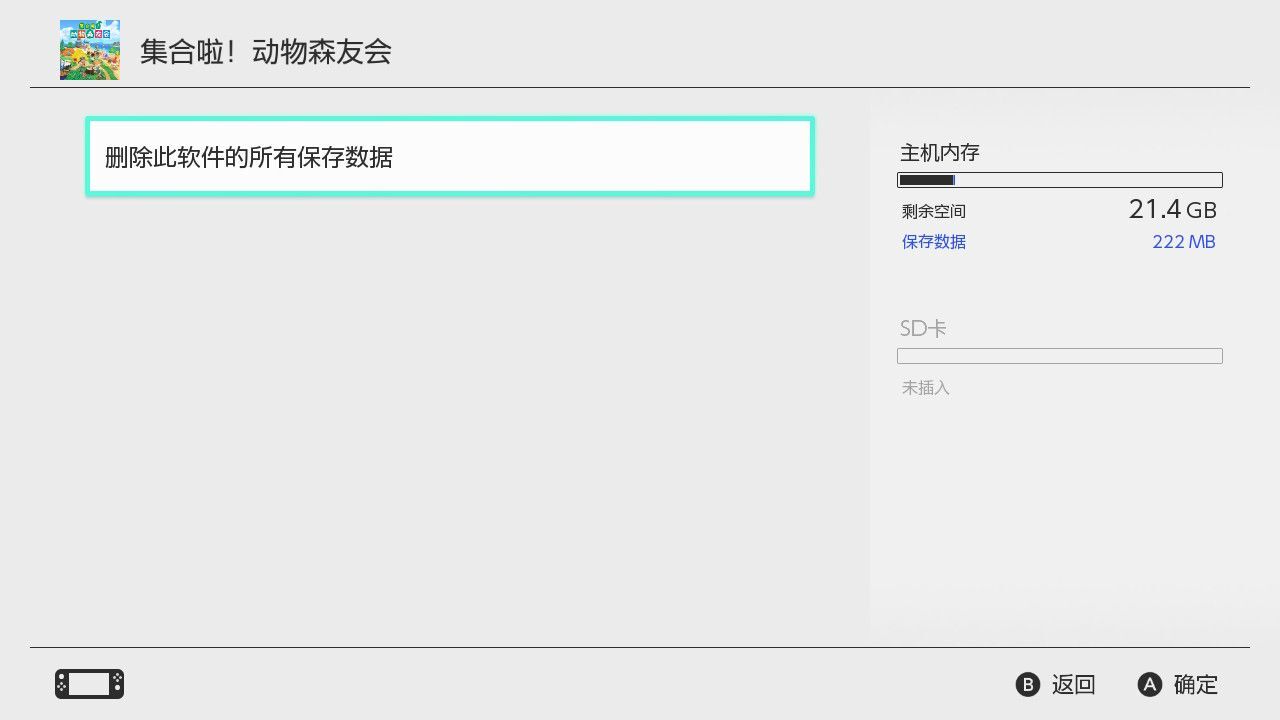Click the GB unit beside 21.4
The image size is (1280, 720).
point(1201,211)
